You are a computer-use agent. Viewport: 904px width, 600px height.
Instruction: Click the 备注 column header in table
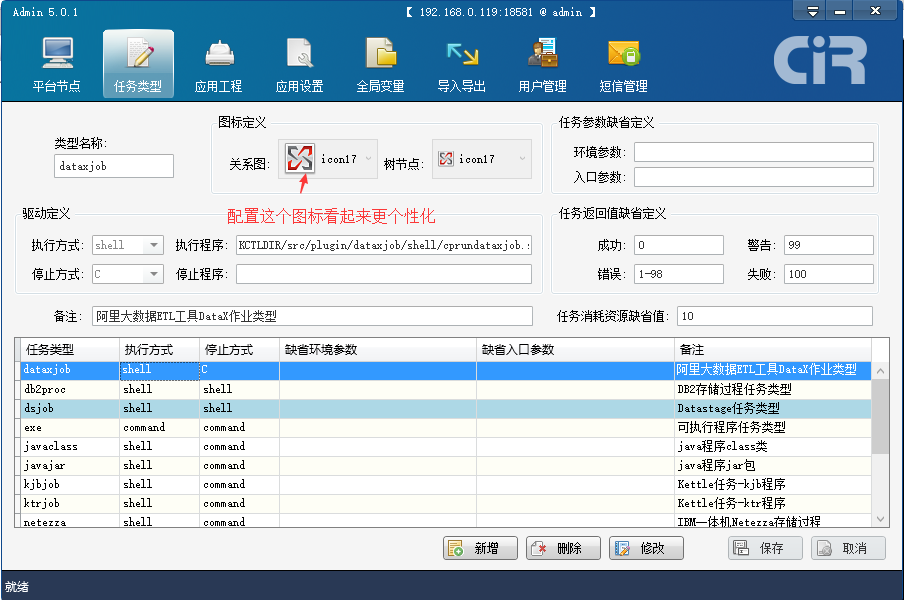tap(773, 350)
